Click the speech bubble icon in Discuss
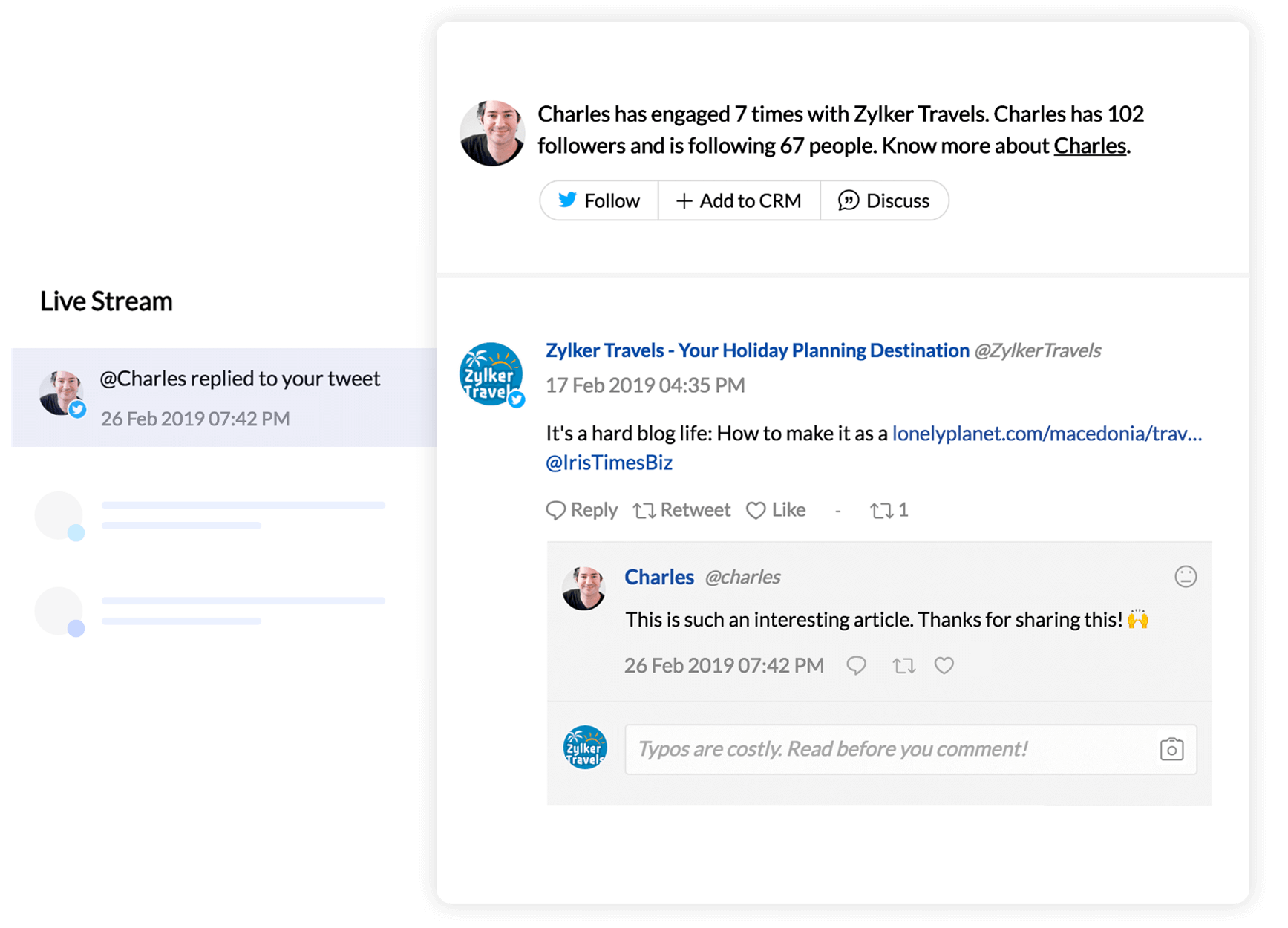The width and height of the screenshot is (1288, 928). click(x=849, y=200)
